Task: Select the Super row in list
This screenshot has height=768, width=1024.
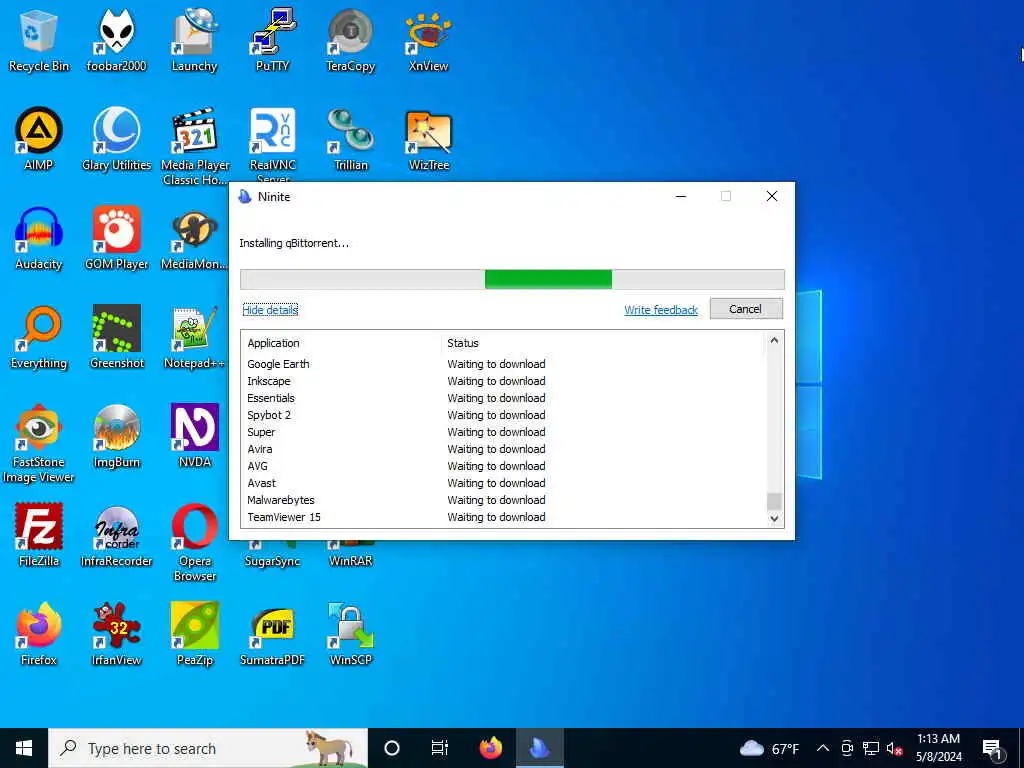Action: tap(504, 432)
